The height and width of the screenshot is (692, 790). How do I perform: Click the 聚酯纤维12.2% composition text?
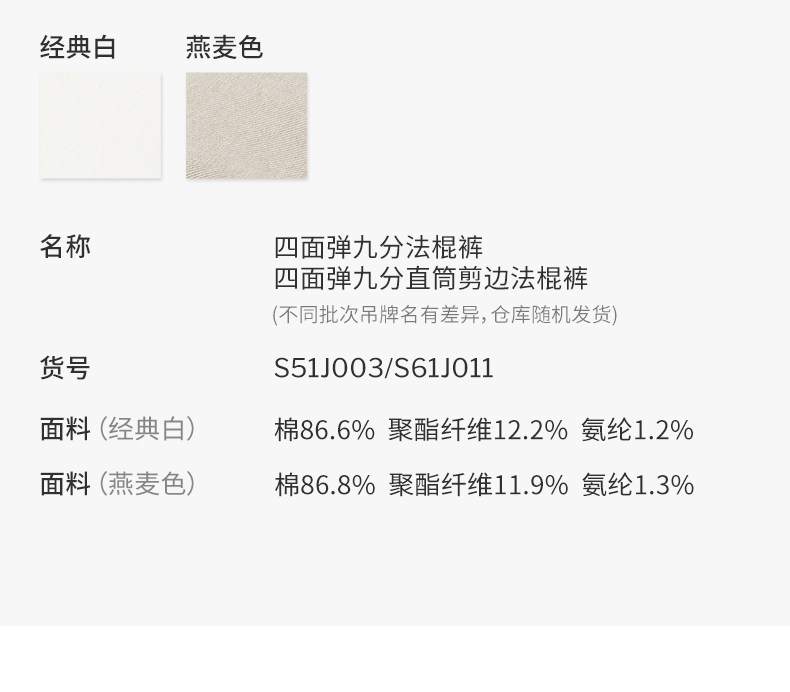click(x=478, y=430)
